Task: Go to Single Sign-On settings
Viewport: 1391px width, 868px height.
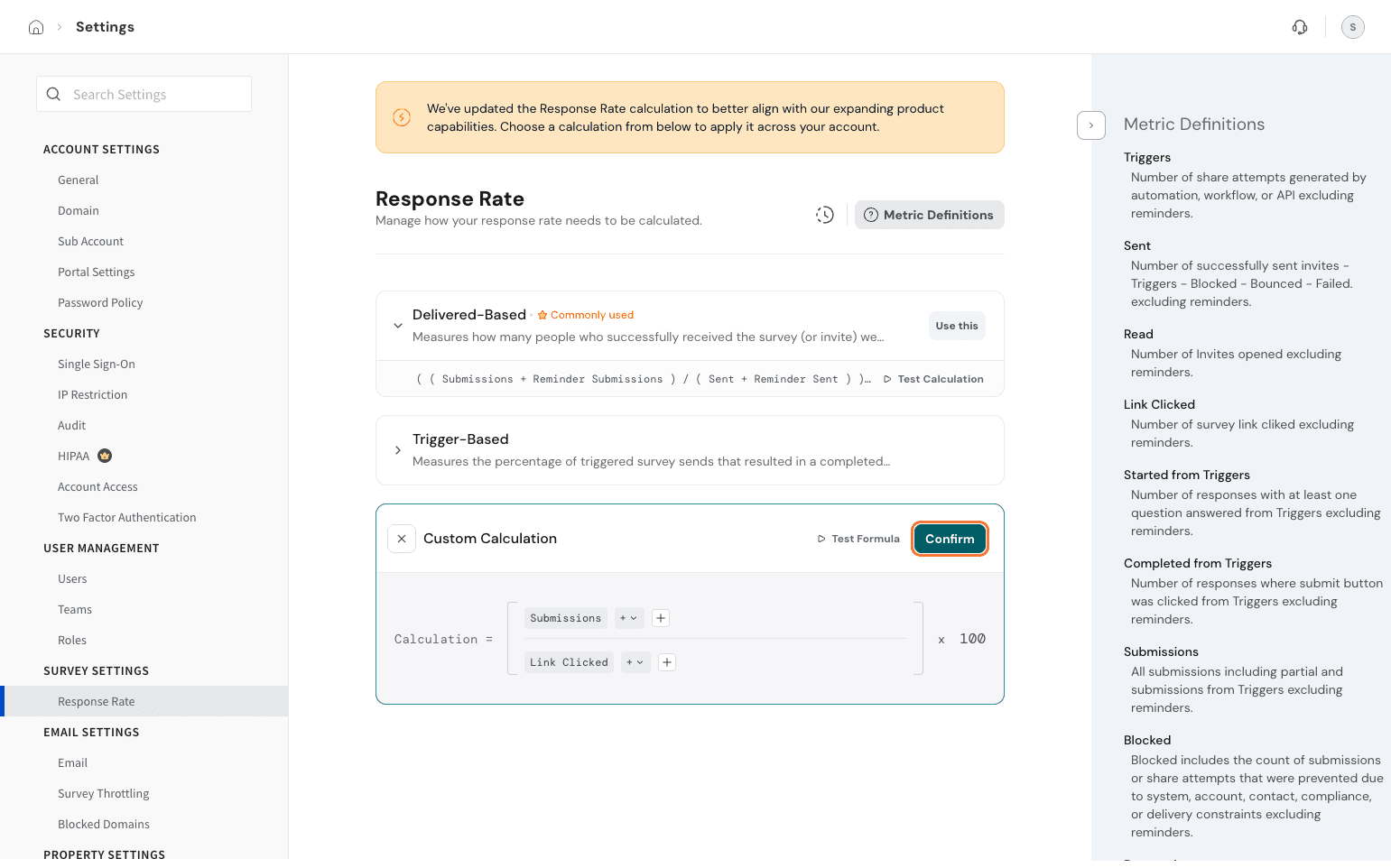Action: pos(97,364)
